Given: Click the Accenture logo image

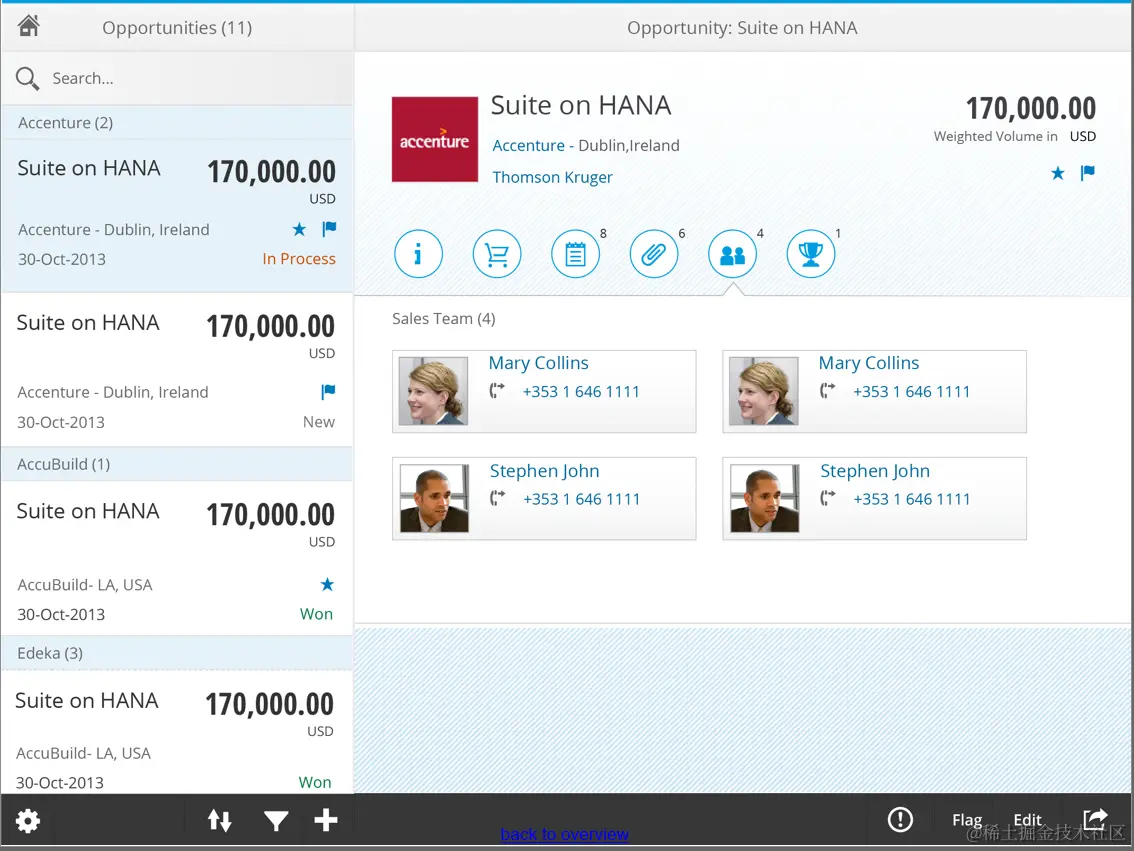Looking at the screenshot, I should pos(435,140).
